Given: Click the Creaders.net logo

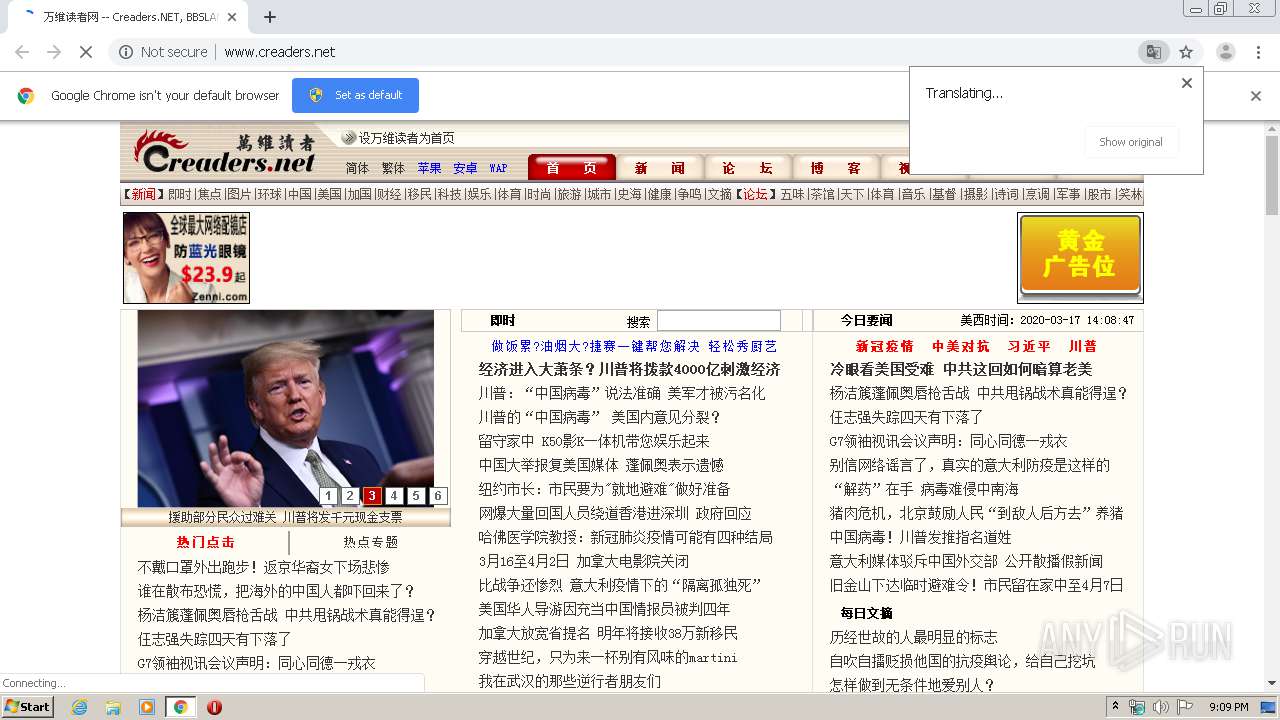Looking at the screenshot, I should click(x=225, y=153).
